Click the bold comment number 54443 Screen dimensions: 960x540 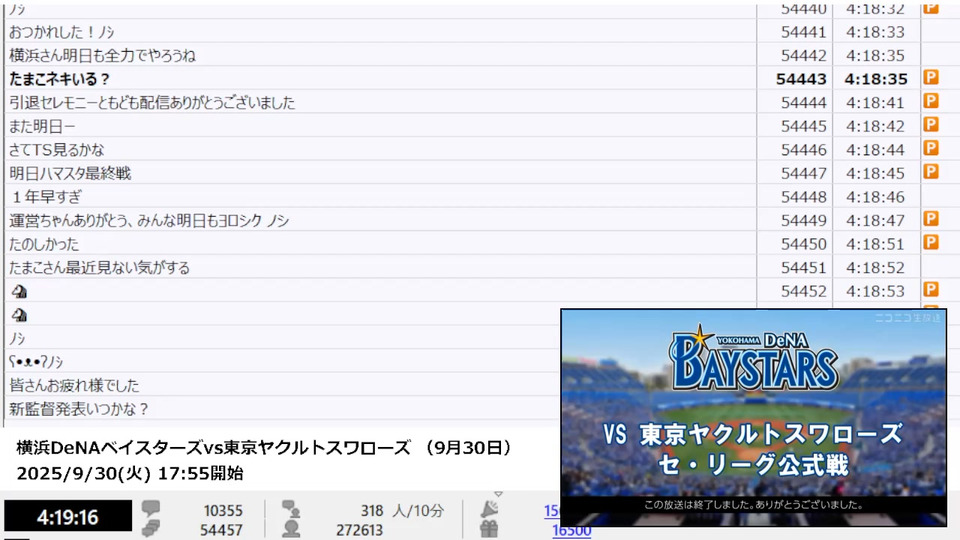pos(801,79)
